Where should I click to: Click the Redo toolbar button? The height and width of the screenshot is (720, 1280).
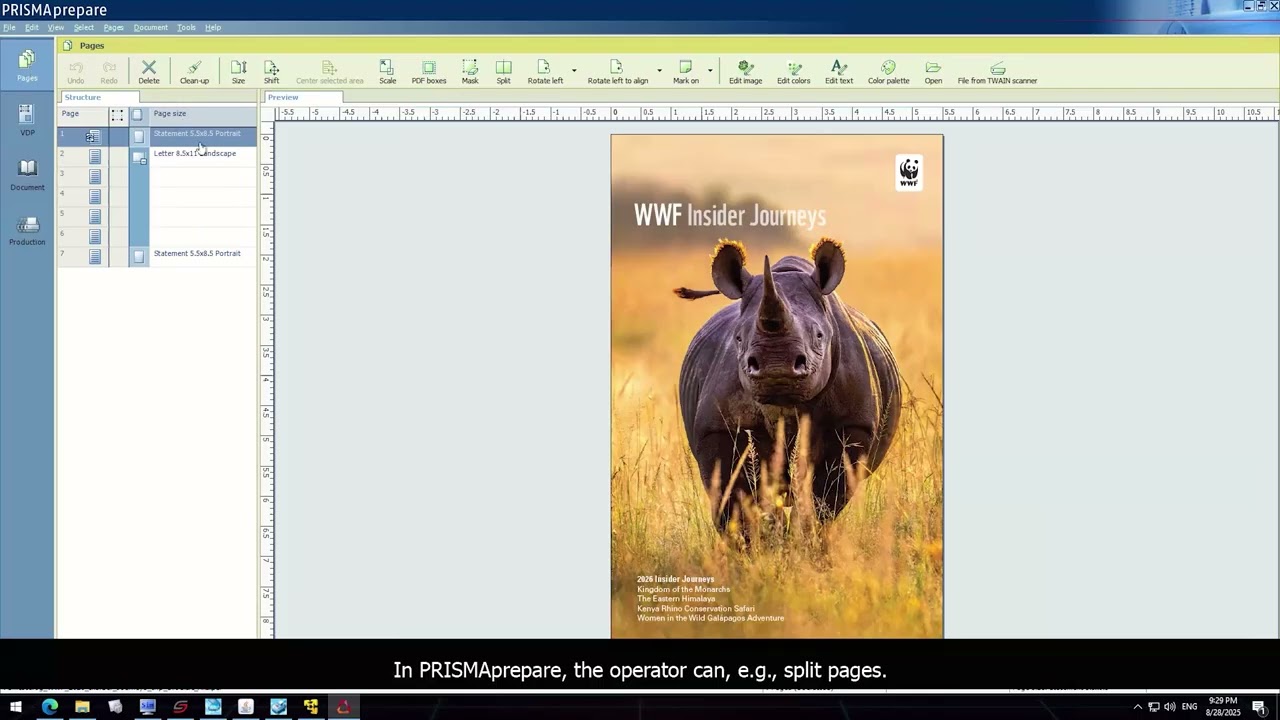109,72
